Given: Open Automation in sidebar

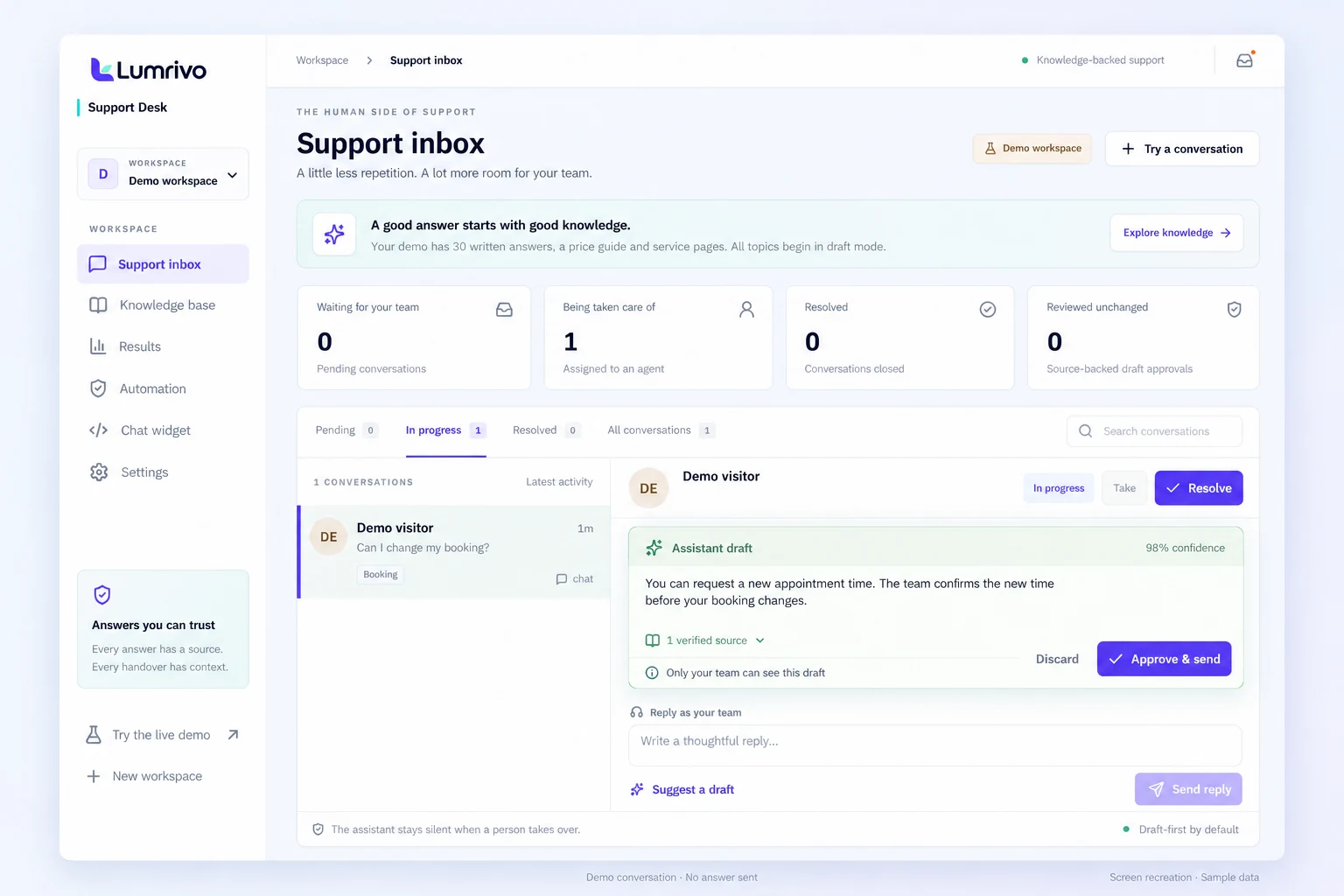Looking at the screenshot, I should pyautogui.click(x=163, y=388).
